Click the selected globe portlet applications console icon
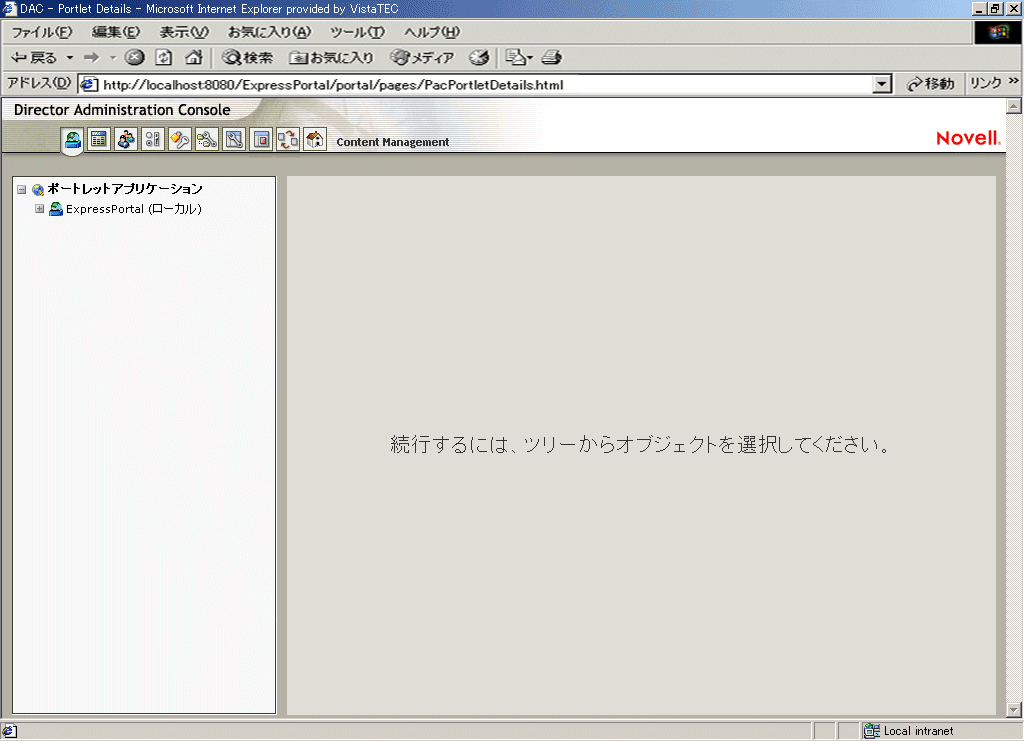 pyautogui.click(x=72, y=140)
